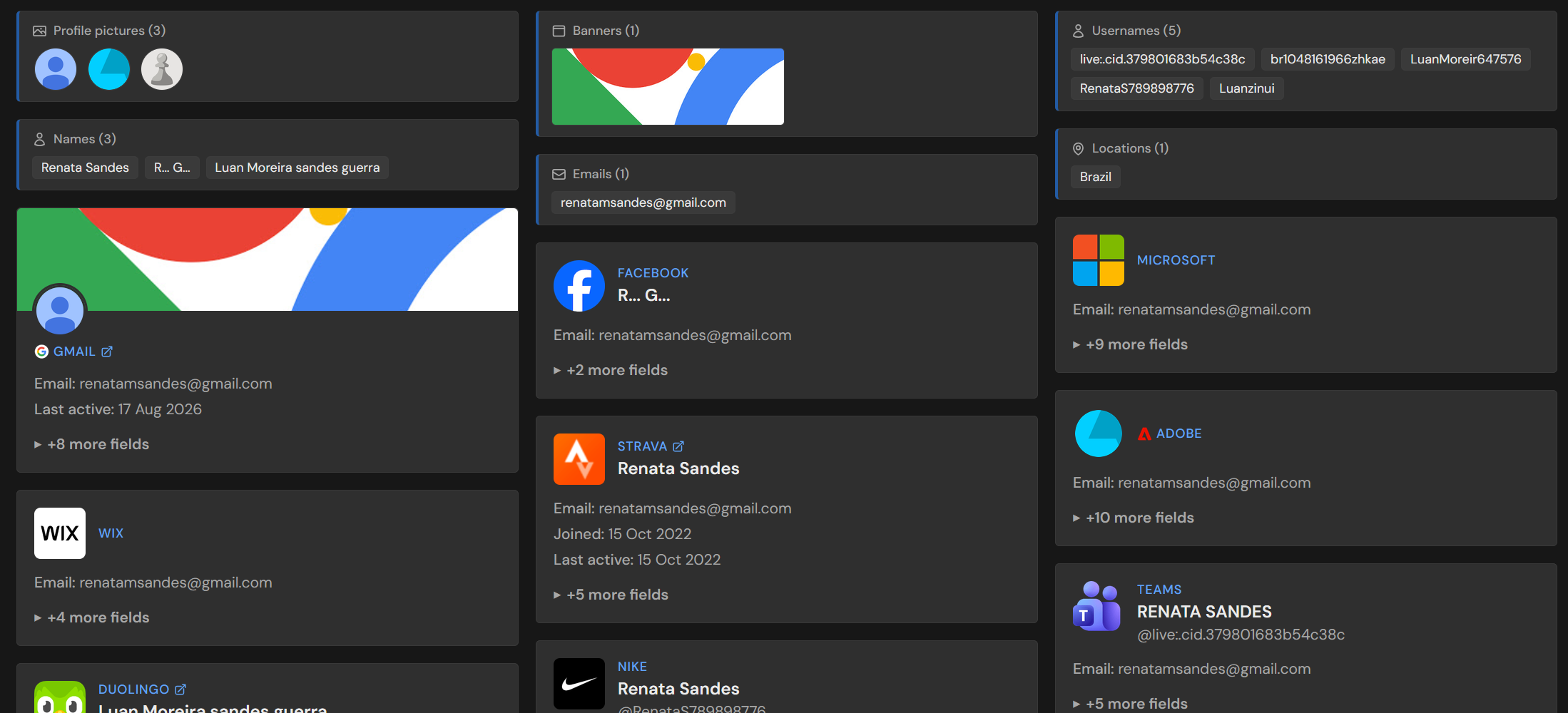Click the FACEBOOK service label
The image size is (1568, 713).
[653, 273]
